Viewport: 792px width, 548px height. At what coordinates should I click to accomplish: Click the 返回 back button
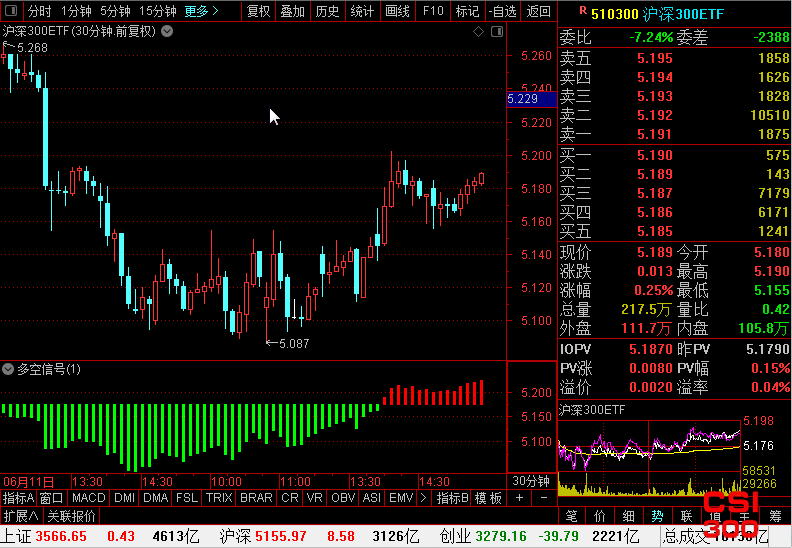click(538, 11)
